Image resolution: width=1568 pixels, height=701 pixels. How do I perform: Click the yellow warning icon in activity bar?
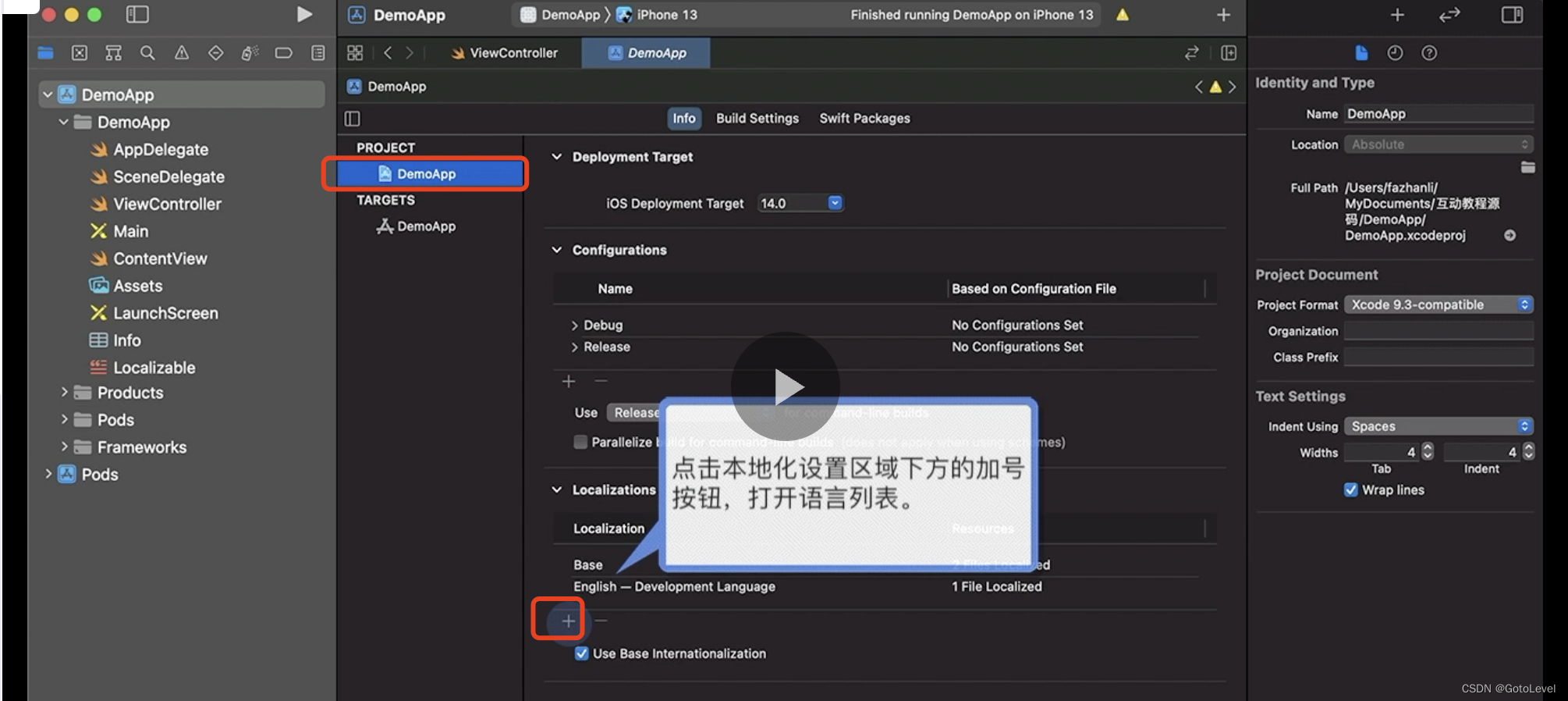pyautogui.click(x=1123, y=15)
